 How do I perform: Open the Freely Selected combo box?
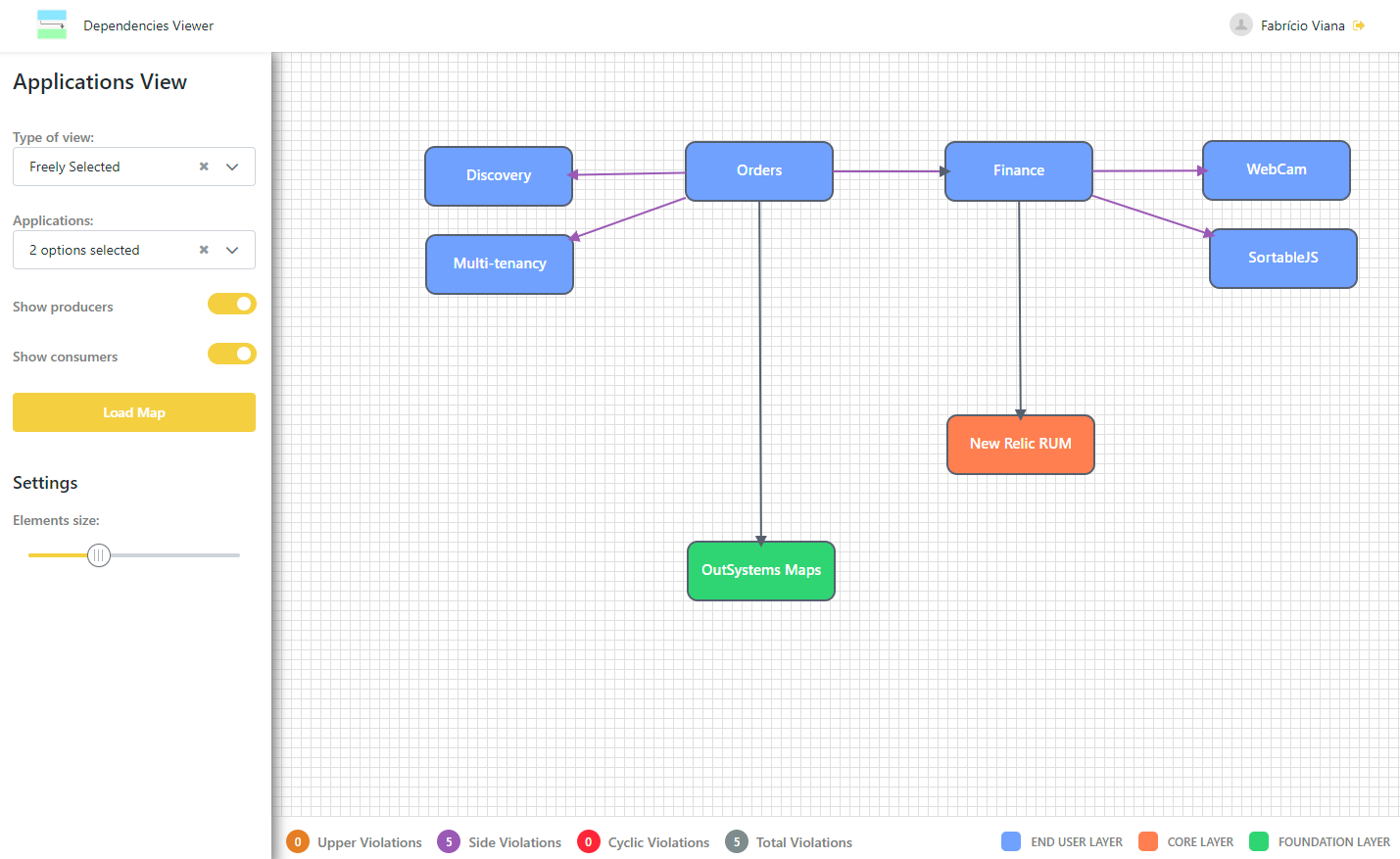(x=134, y=167)
